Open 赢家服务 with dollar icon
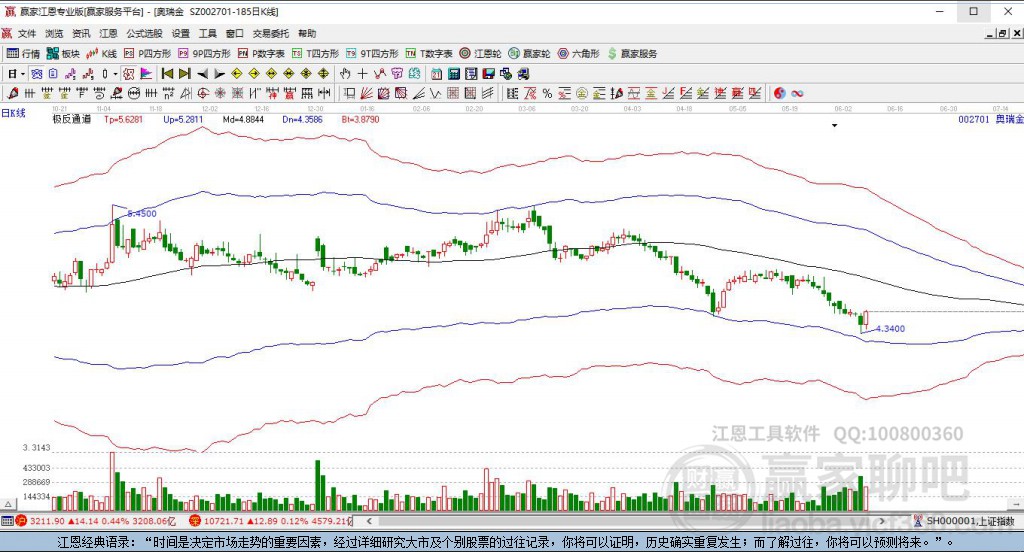This screenshot has width=1024, height=552. (x=632, y=54)
